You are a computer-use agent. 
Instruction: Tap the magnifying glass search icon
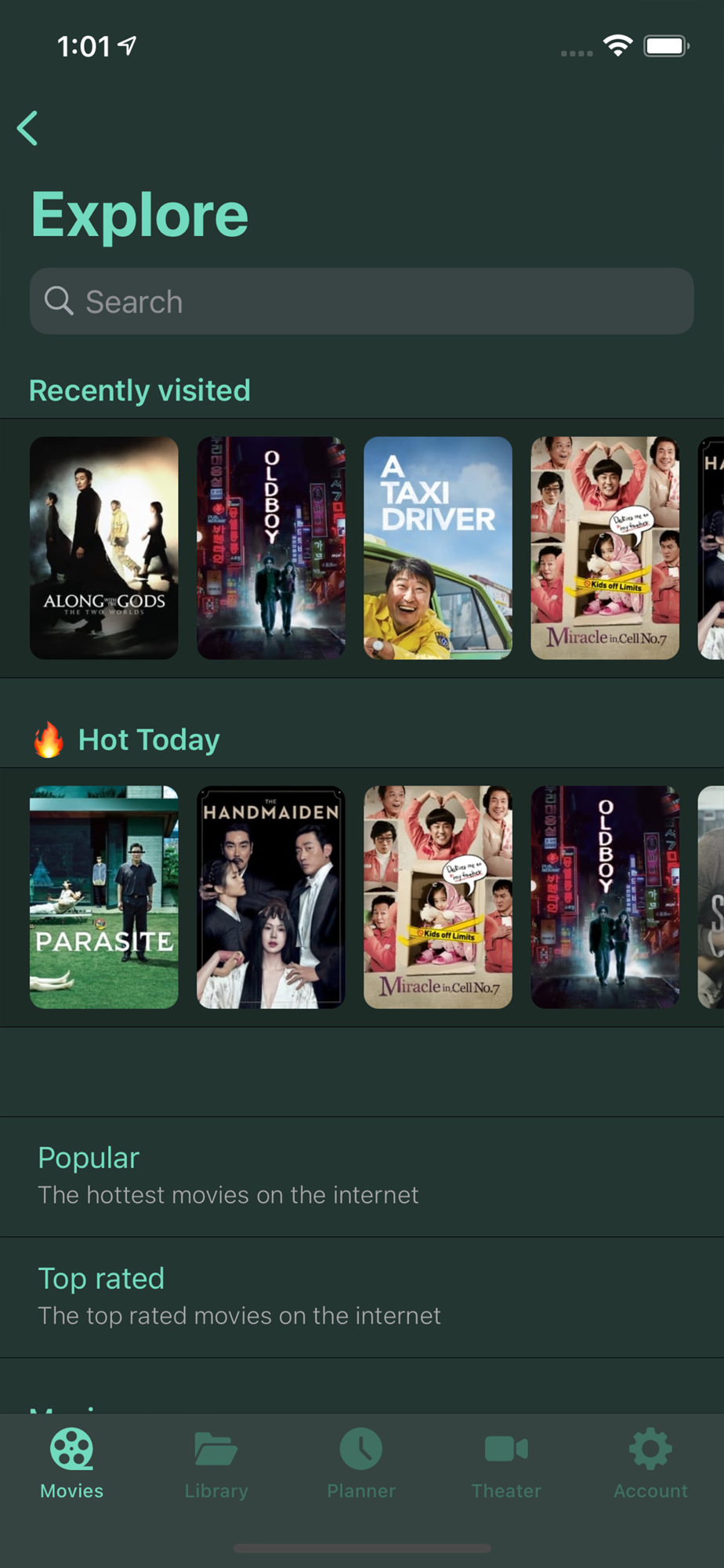point(59,300)
